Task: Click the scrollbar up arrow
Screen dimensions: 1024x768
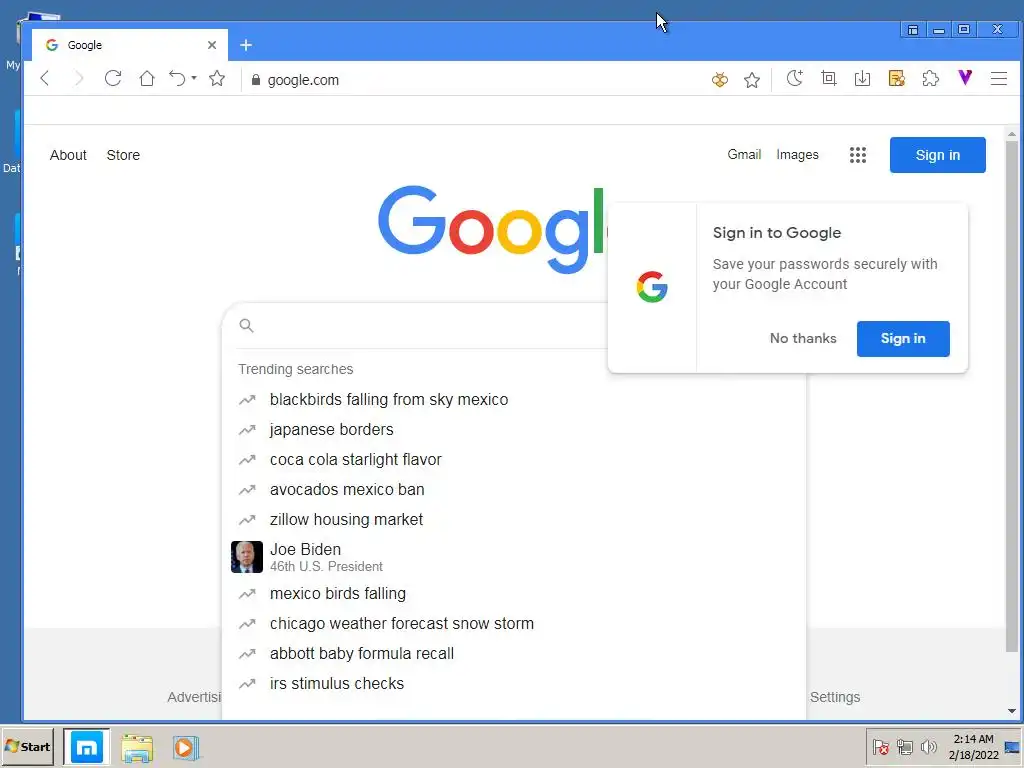Action: pyautogui.click(x=1012, y=134)
